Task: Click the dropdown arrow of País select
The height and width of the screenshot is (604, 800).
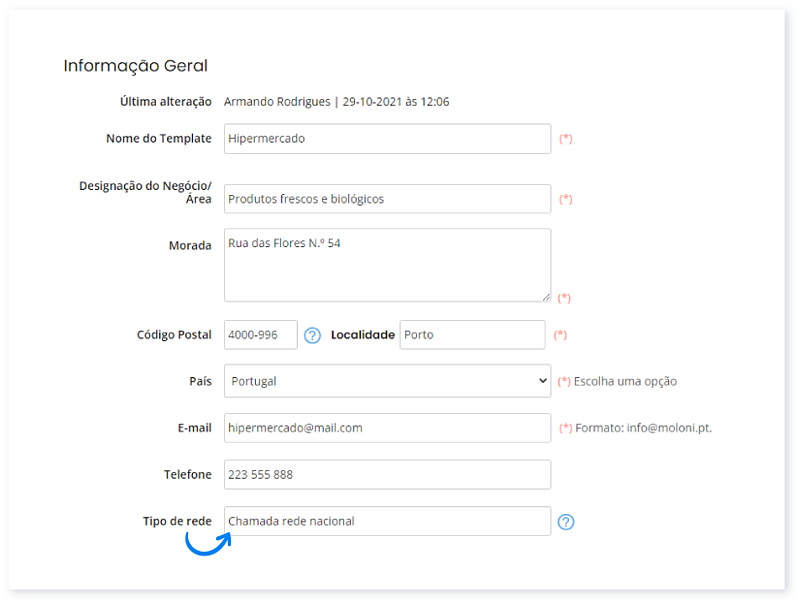Action: coord(542,381)
